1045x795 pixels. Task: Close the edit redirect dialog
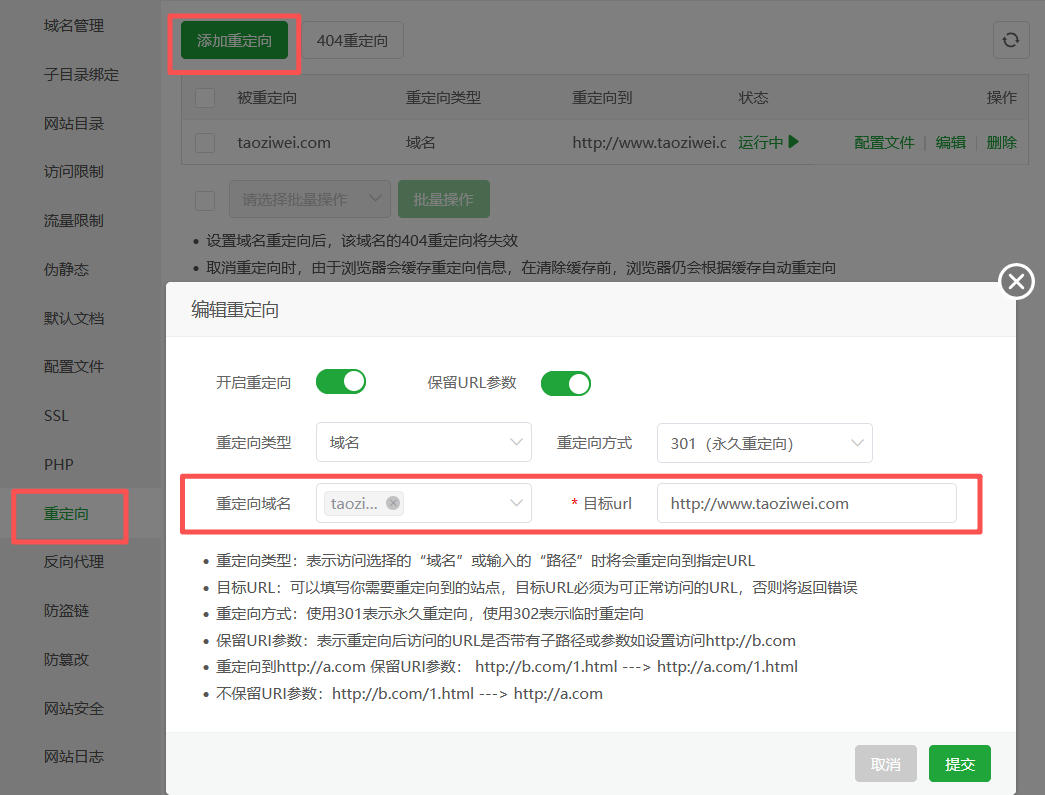tap(1017, 283)
